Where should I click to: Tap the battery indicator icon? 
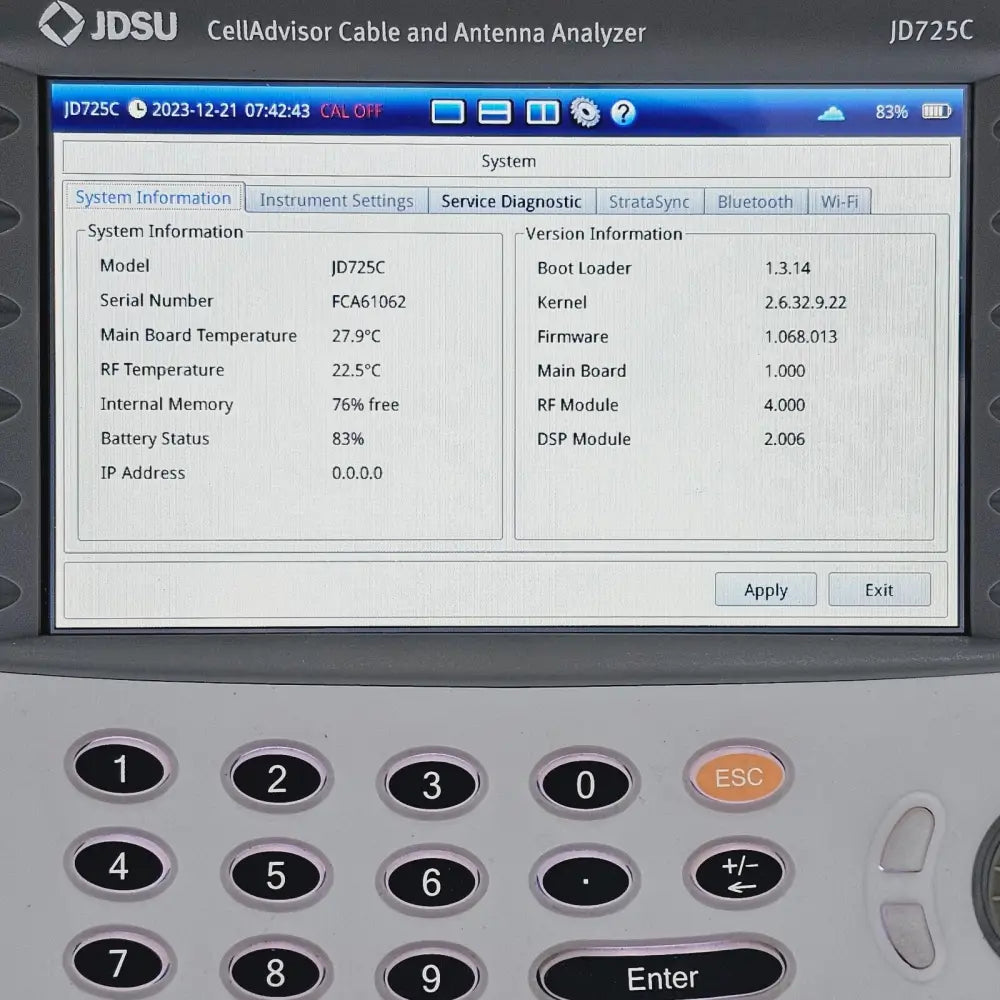pyautogui.click(x=936, y=112)
